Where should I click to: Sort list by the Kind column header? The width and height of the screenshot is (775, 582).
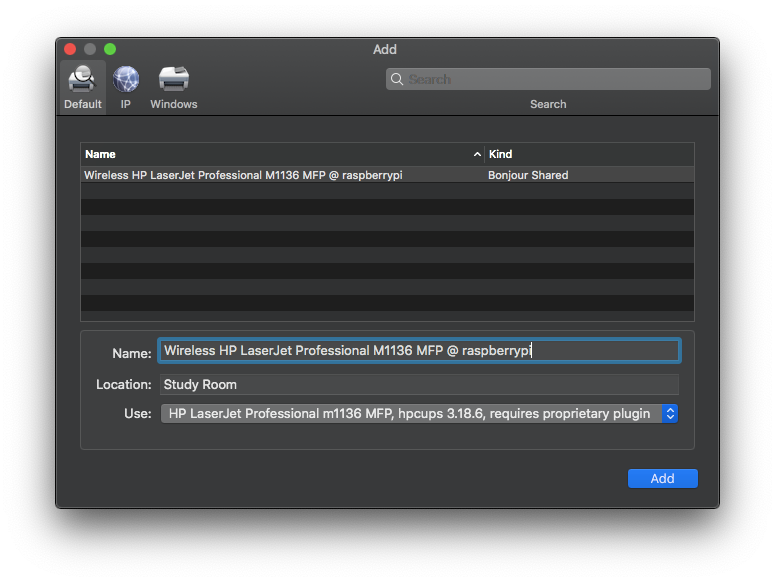pos(589,154)
